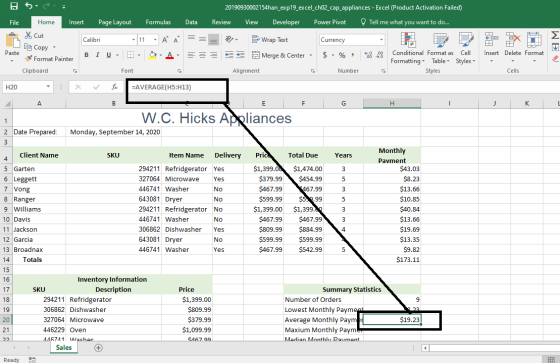Open Number format dialog launcher

coord(383,71)
